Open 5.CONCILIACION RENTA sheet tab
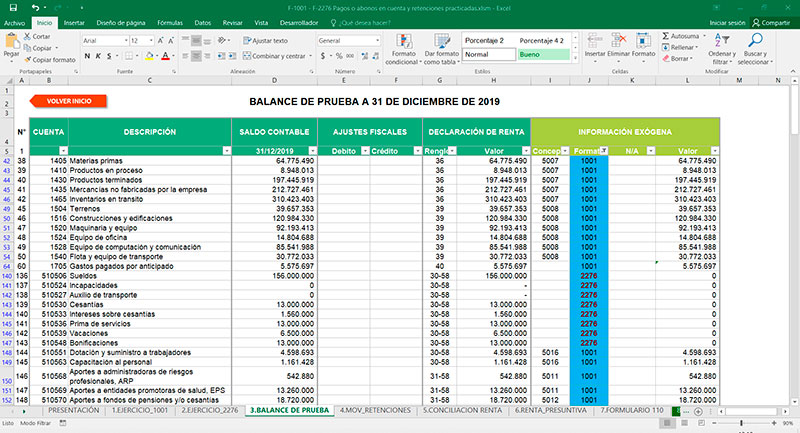Viewport: 800px width, 433px height. point(462,411)
